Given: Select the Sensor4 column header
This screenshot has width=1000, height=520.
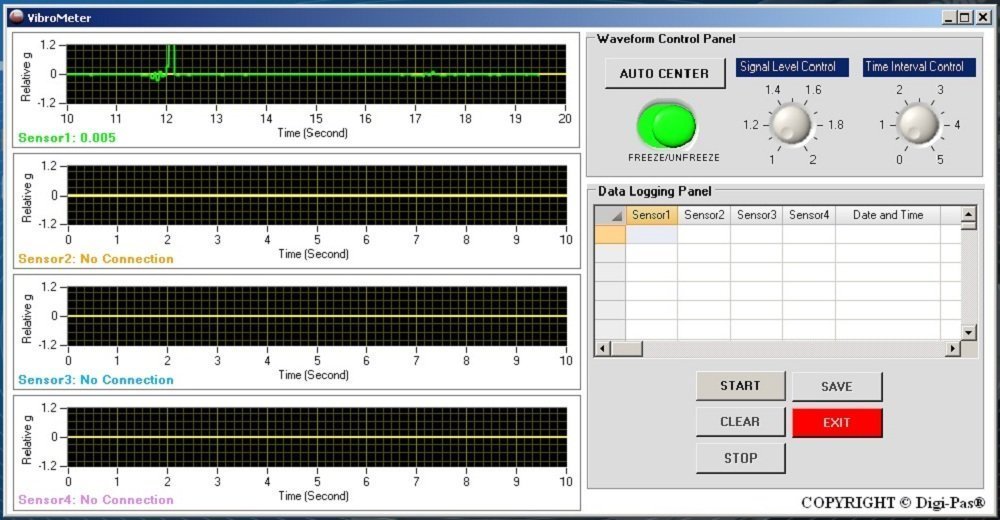Looking at the screenshot, I should [x=808, y=215].
